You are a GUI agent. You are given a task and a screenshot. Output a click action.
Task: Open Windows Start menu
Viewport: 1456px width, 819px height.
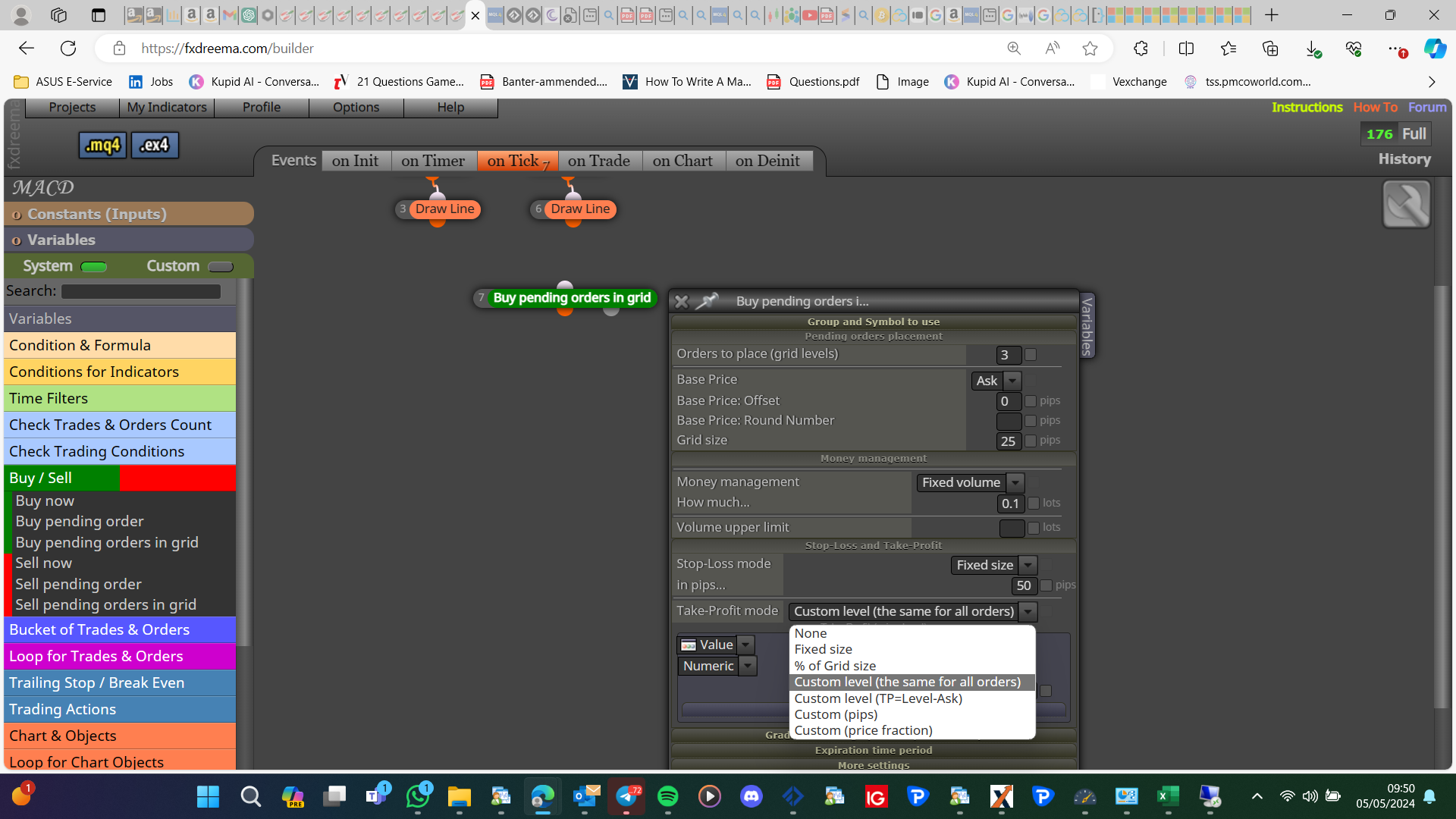click(x=208, y=796)
